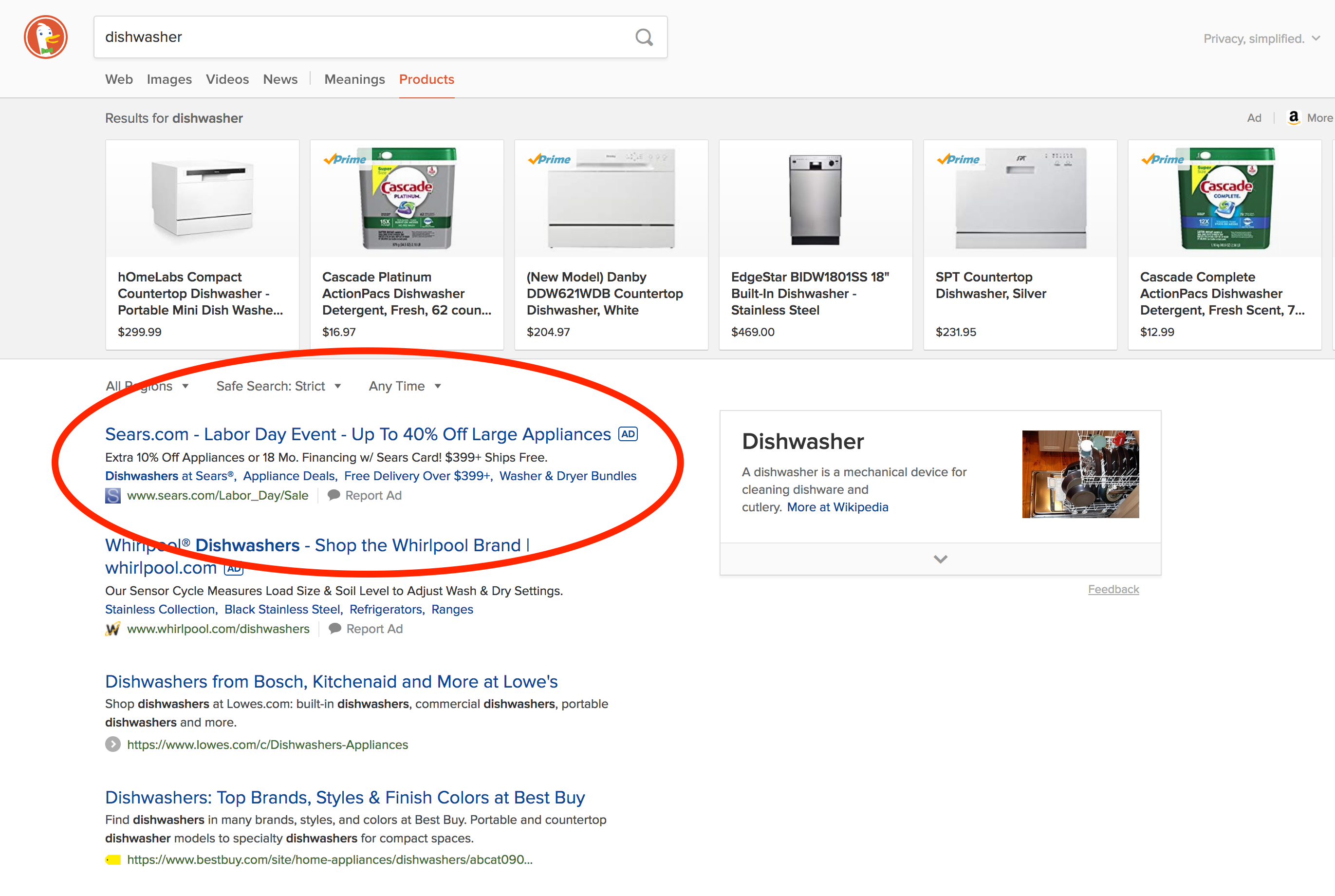Select the Products tab
Viewport: 1335px width, 896px height.
pyautogui.click(x=426, y=79)
